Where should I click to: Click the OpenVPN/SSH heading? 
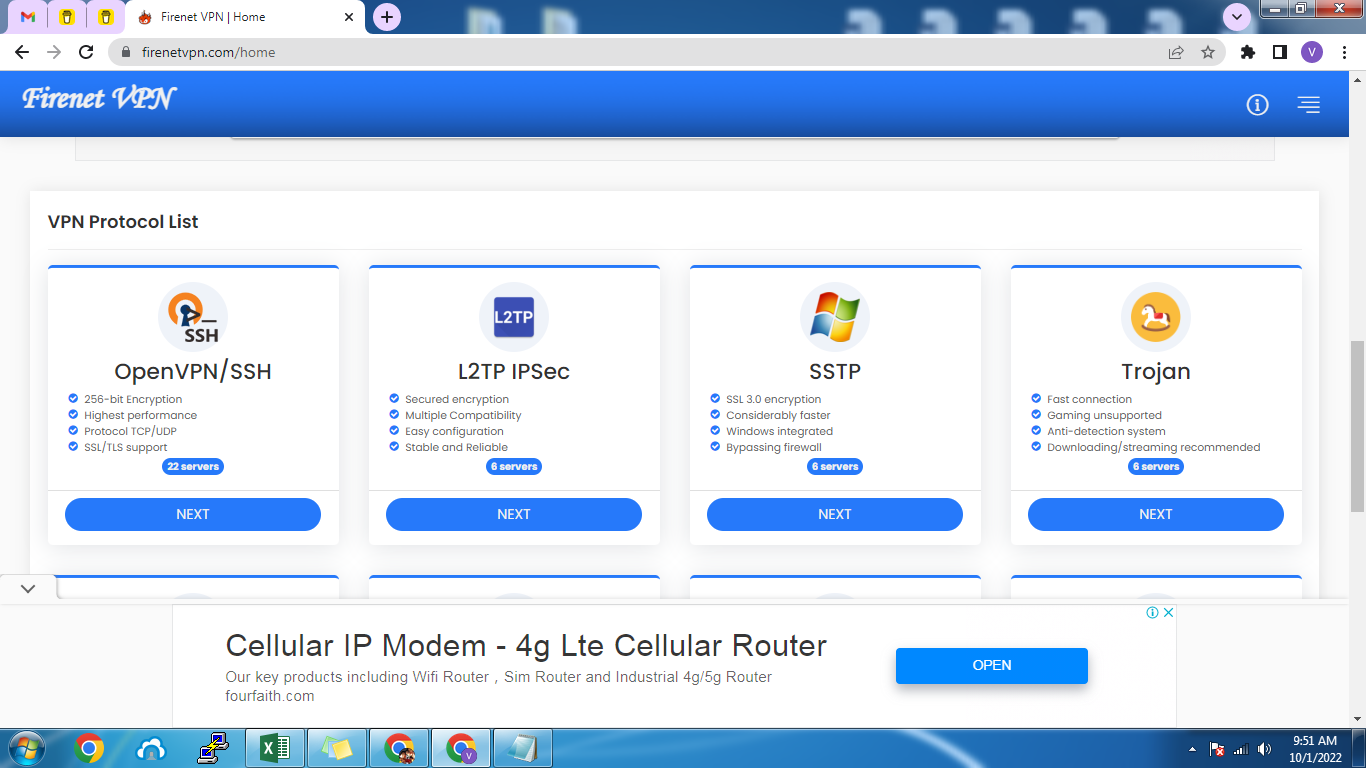tap(193, 371)
